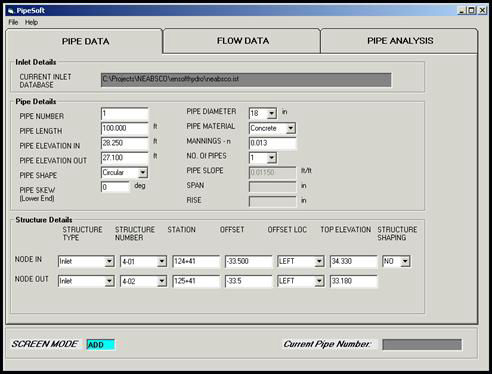
Task: Click the PIPE SKEW degrees field
Action: (x=115, y=187)
